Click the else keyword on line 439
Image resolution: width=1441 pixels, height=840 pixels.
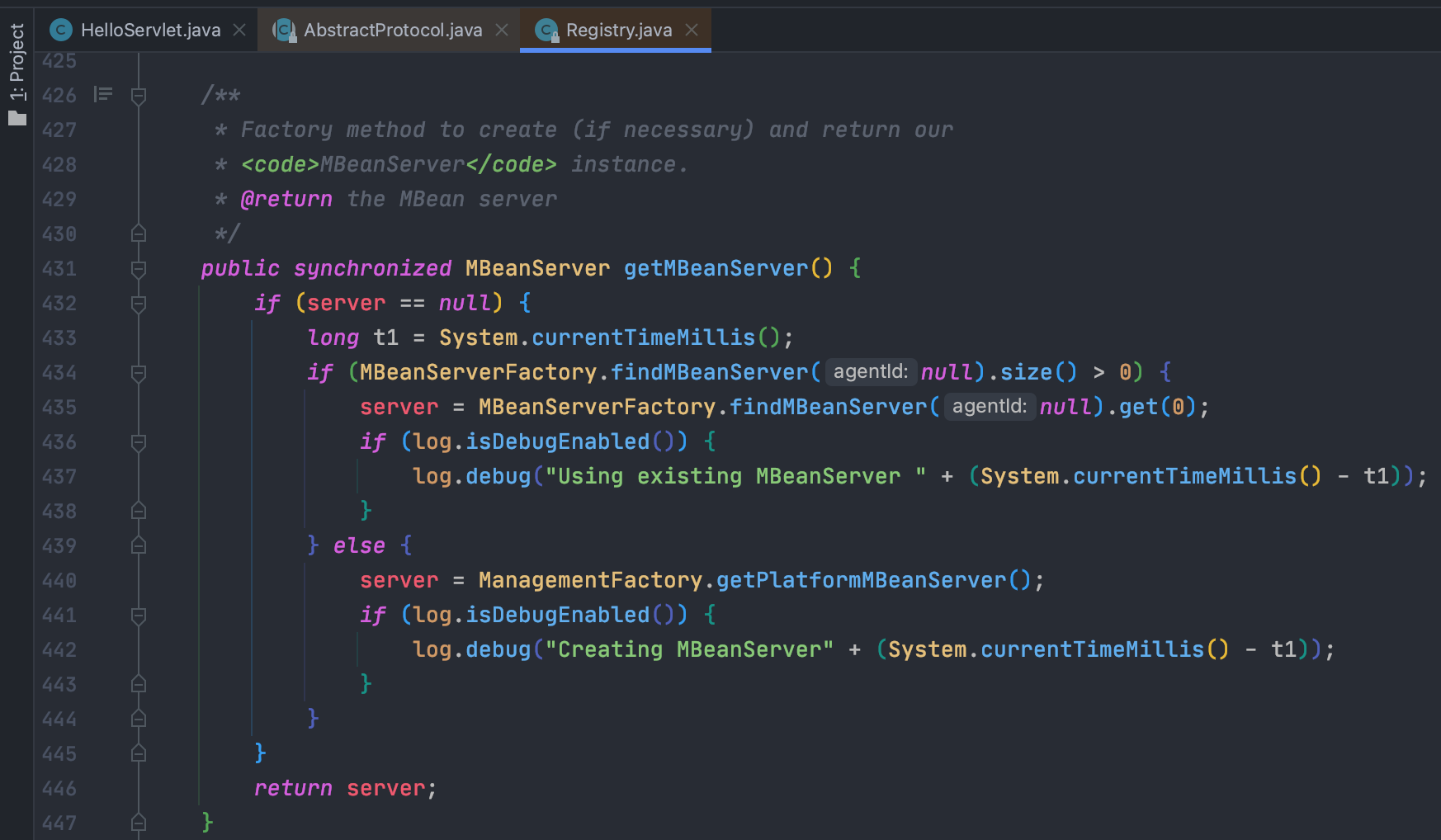(359, 546)
